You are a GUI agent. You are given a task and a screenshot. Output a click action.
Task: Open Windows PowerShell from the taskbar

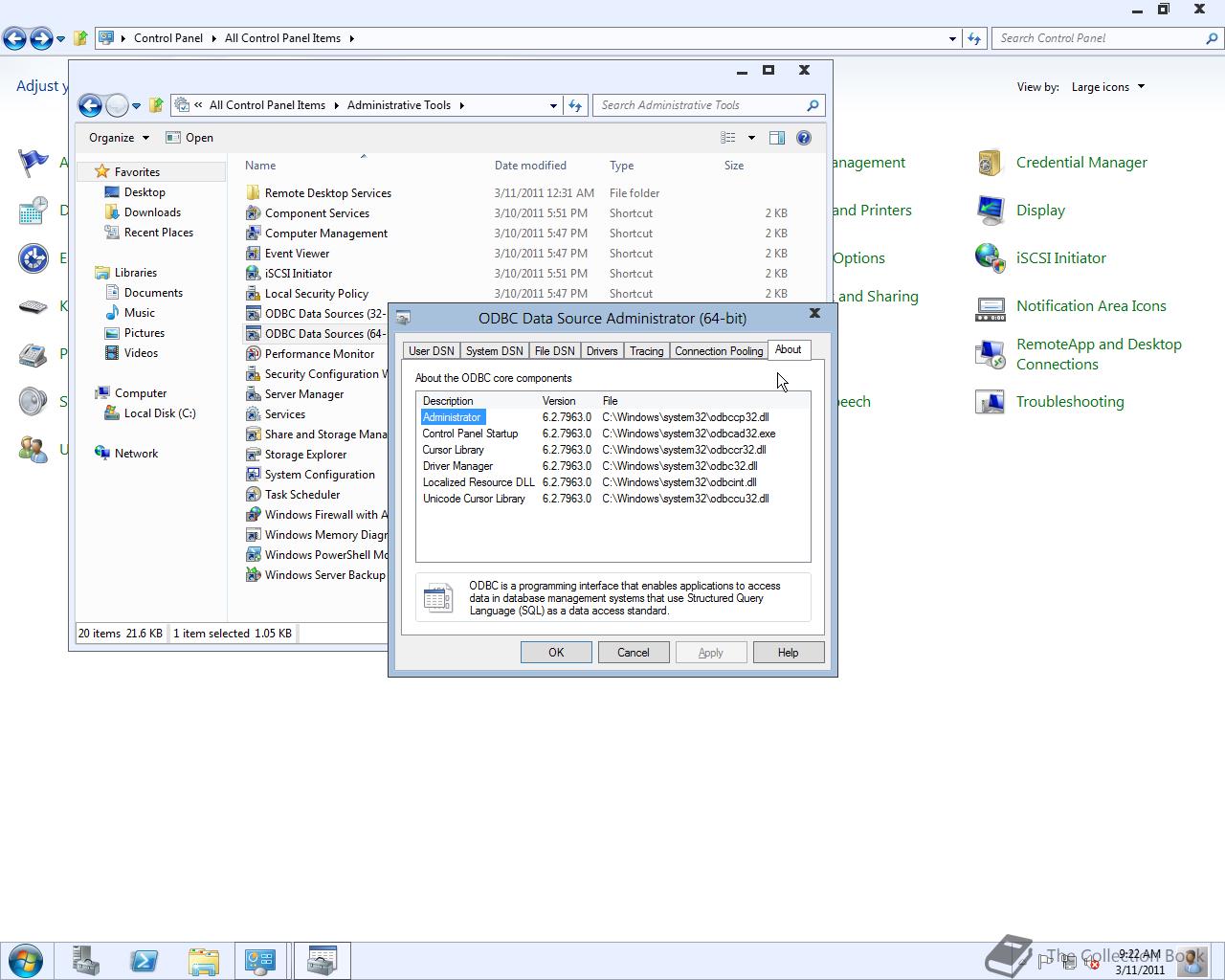click(x=144, y=960)
